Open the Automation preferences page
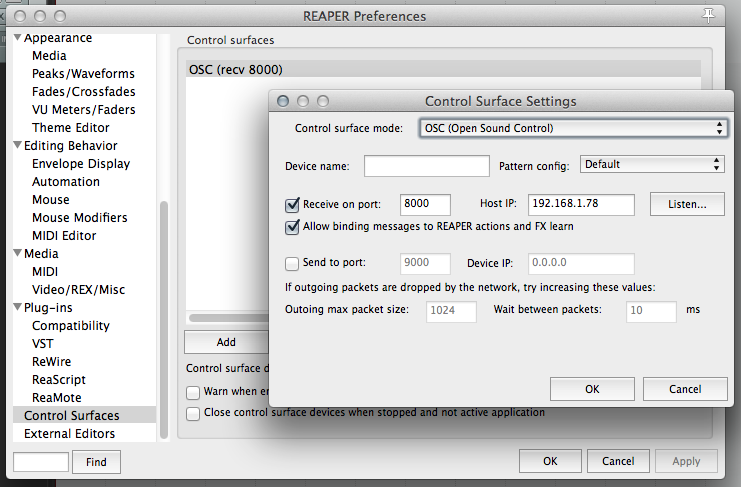The width and height of the screenshot is (741, 487). tap(66, 181)
